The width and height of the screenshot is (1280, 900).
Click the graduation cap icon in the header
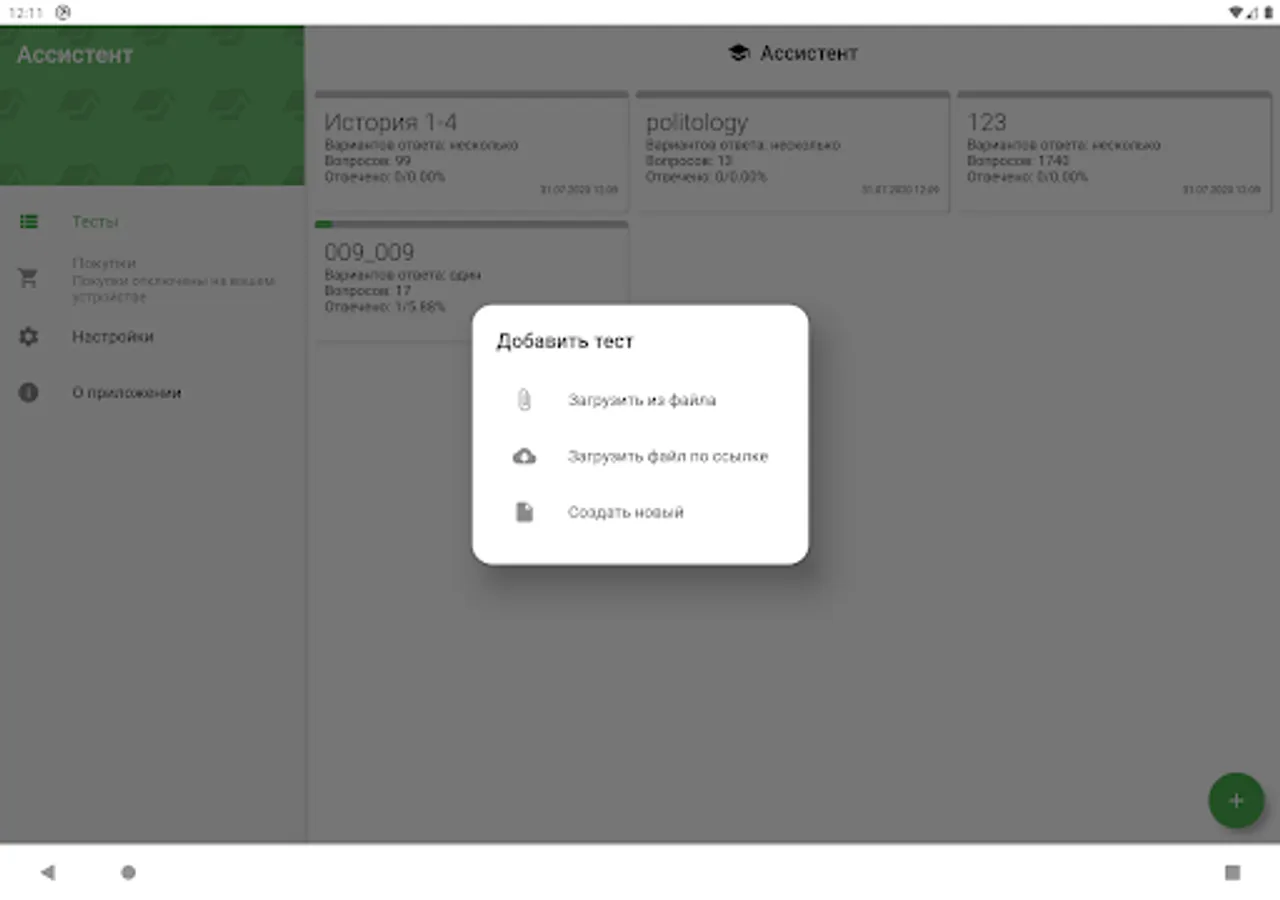pos(739,53)
